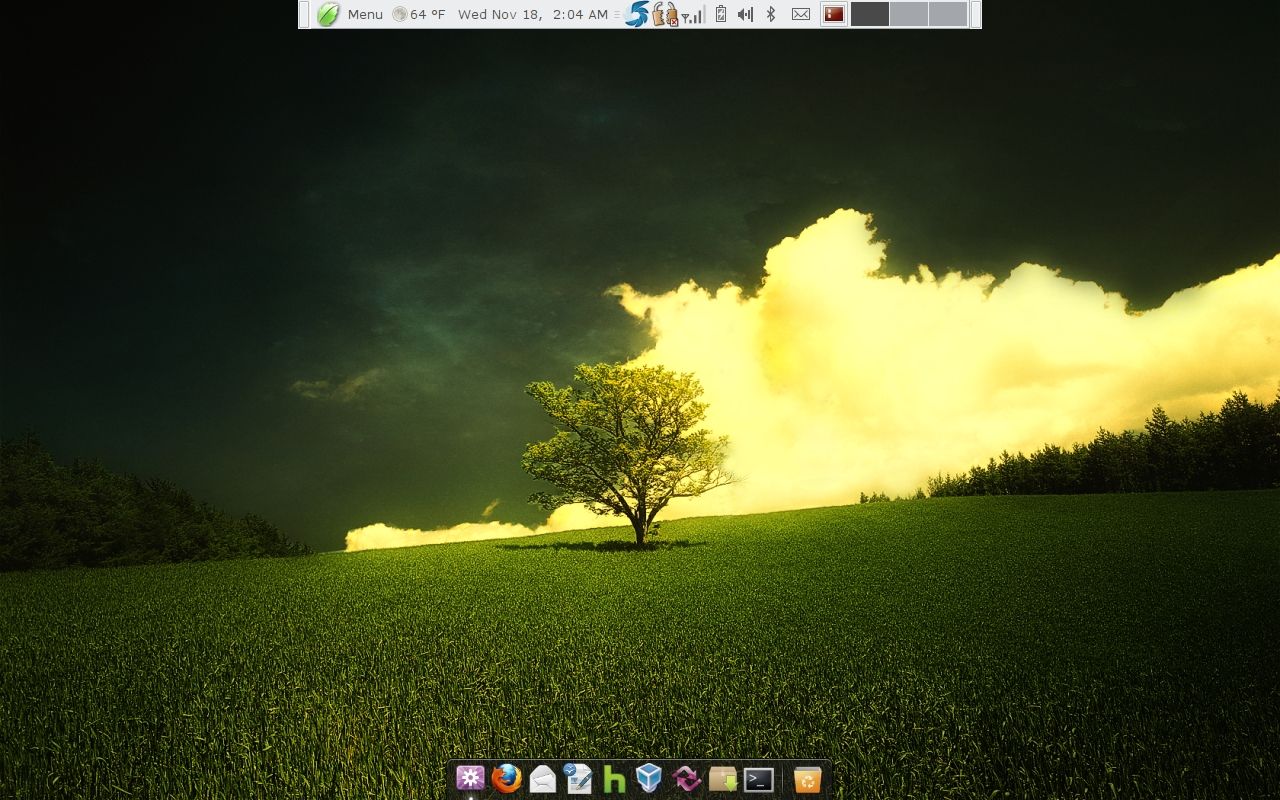Open the trash in the dock
The image size is (1280, 800).
(807, 778)
